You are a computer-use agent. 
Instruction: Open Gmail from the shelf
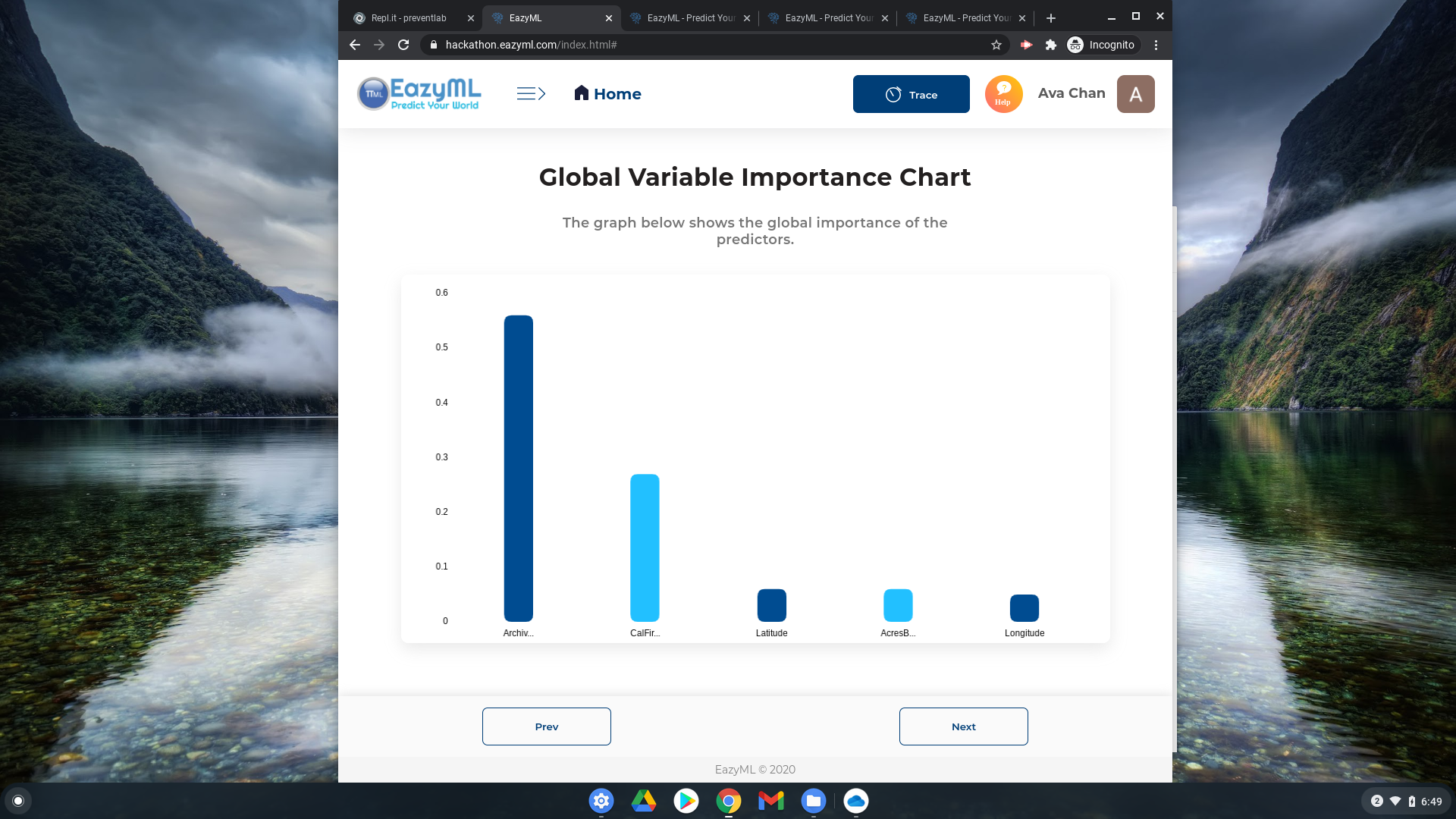tap(770, 801)
